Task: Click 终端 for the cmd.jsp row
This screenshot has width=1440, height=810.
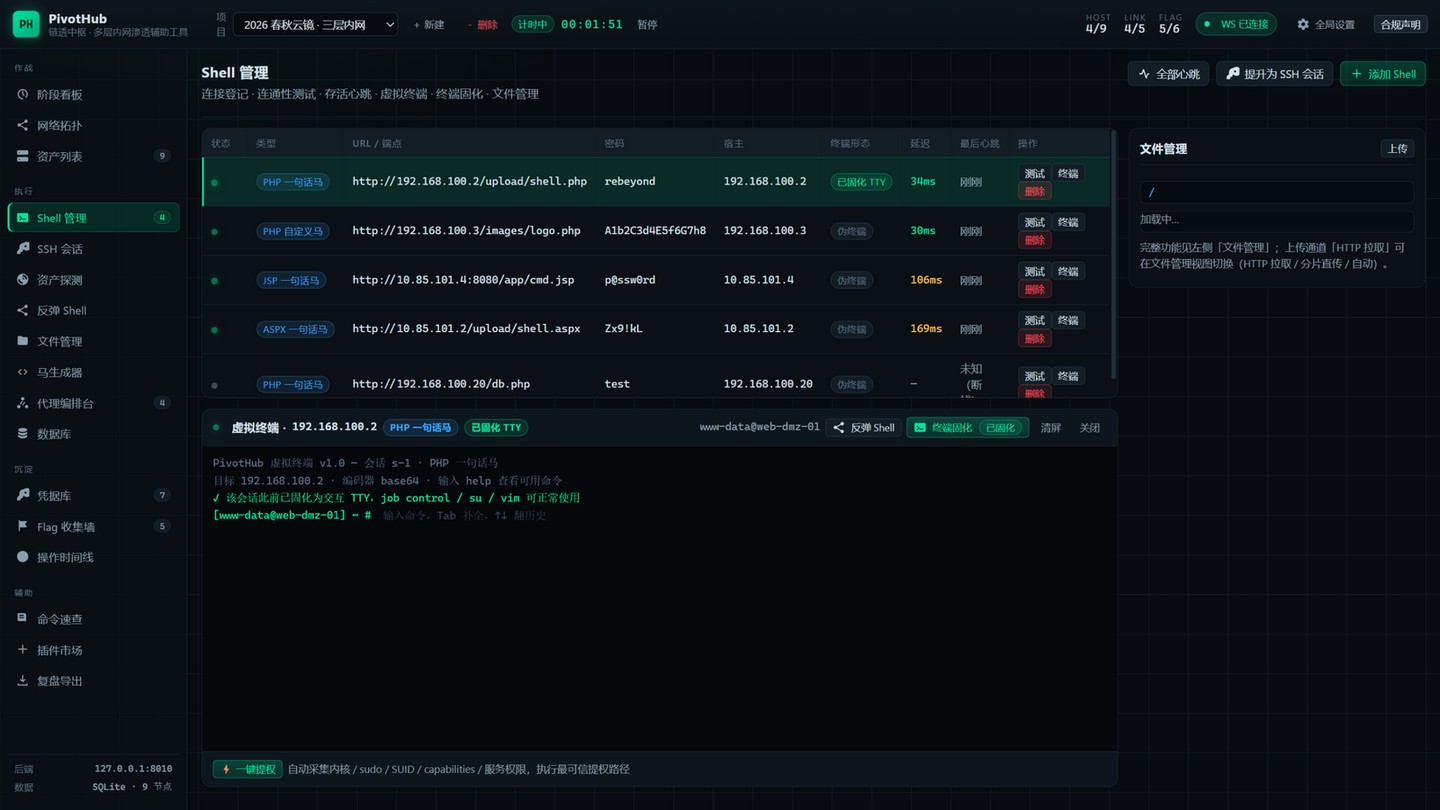Action: 1068,272
